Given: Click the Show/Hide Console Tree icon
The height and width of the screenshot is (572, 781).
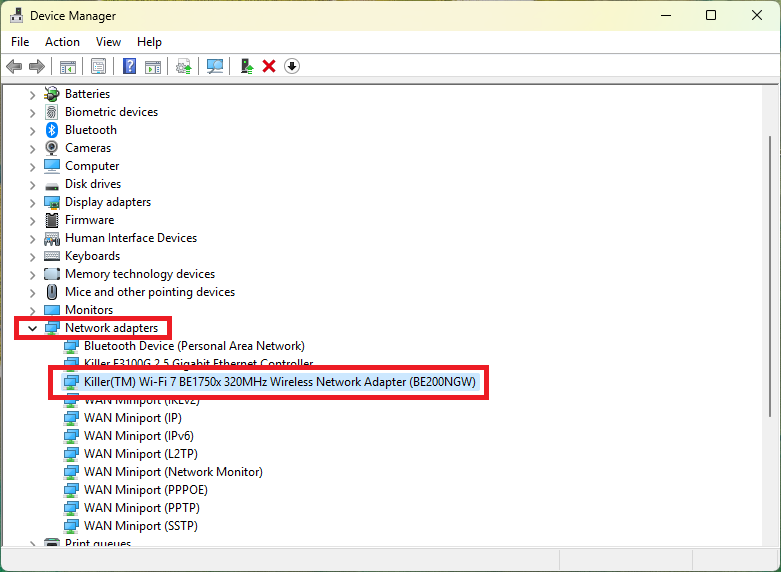Looking at the screenshot, I should click(x=68, y=66).
